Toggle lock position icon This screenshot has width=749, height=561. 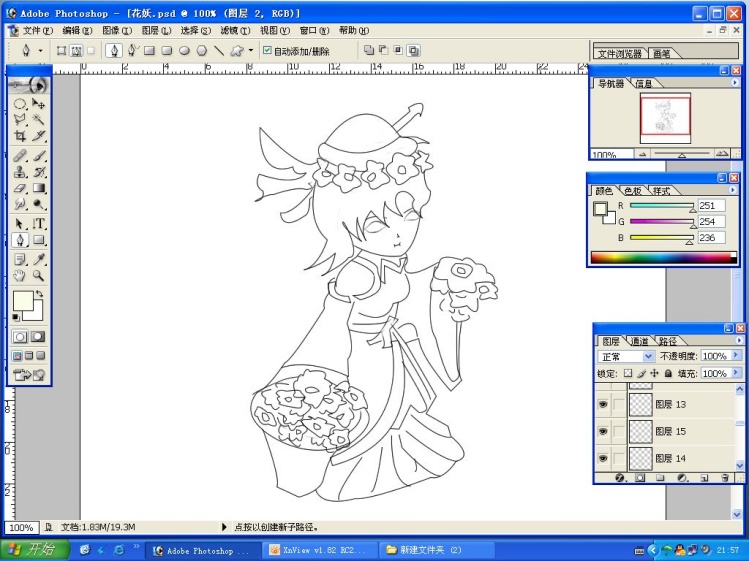[654, 373]
